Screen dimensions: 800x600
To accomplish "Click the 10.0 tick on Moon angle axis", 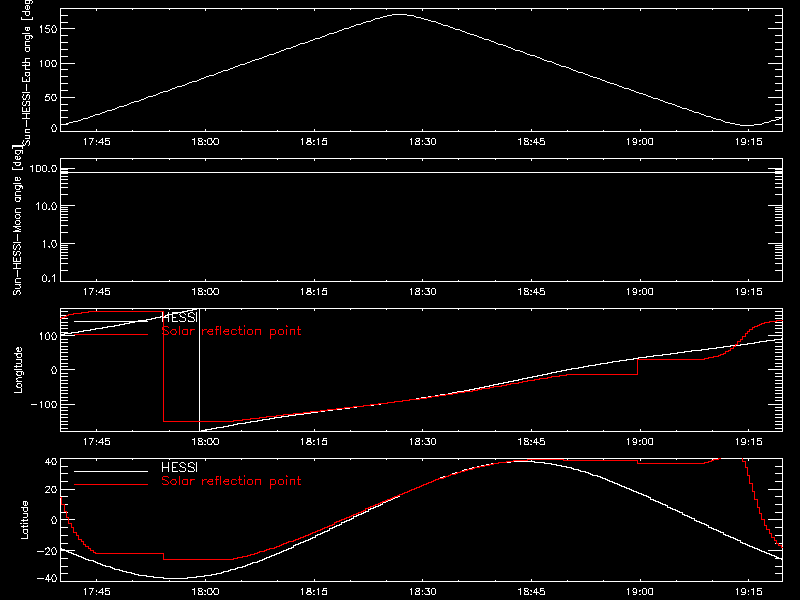I will tap(46, 207).
